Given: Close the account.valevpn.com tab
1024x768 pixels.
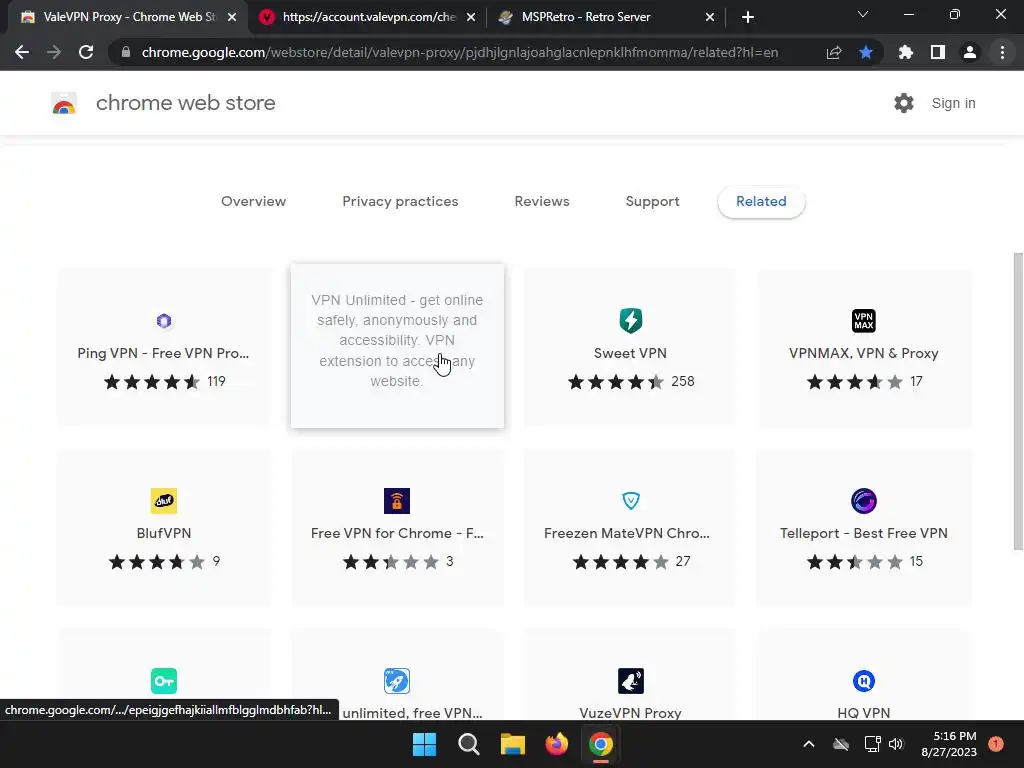Looking at the screenshot, I should 471,18.
